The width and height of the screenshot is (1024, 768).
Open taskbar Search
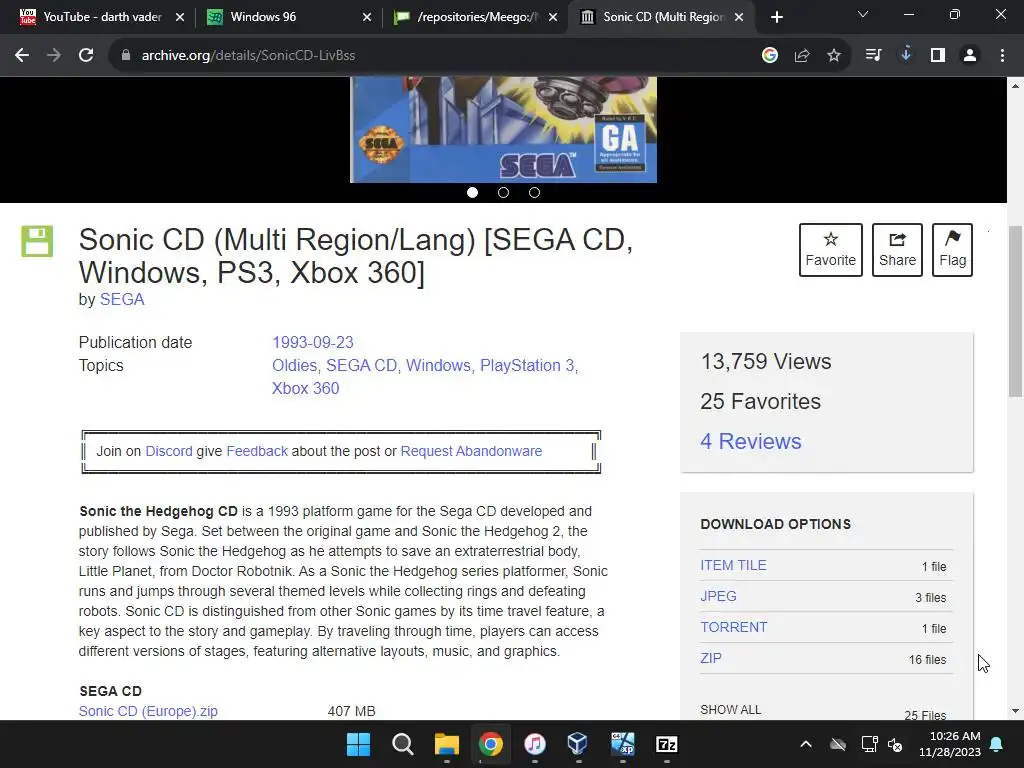coord(402,744)
